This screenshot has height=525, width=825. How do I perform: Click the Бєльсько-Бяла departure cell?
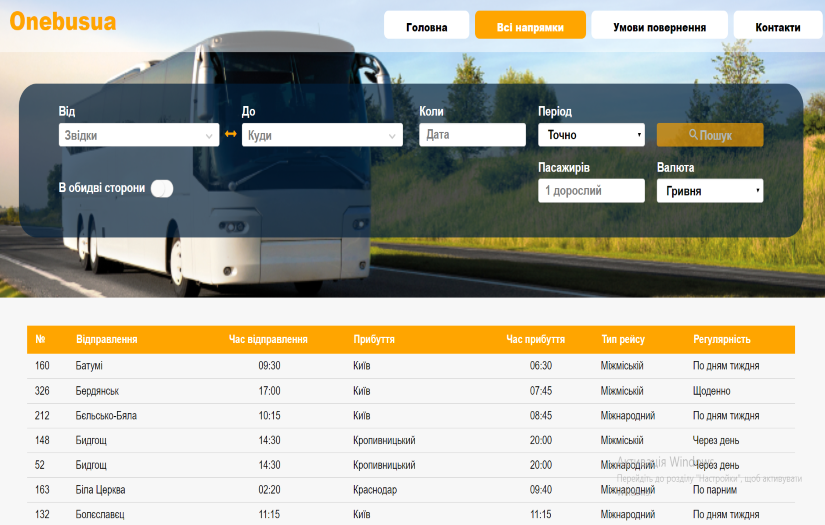pyautogui.click(x=106, y=416)
